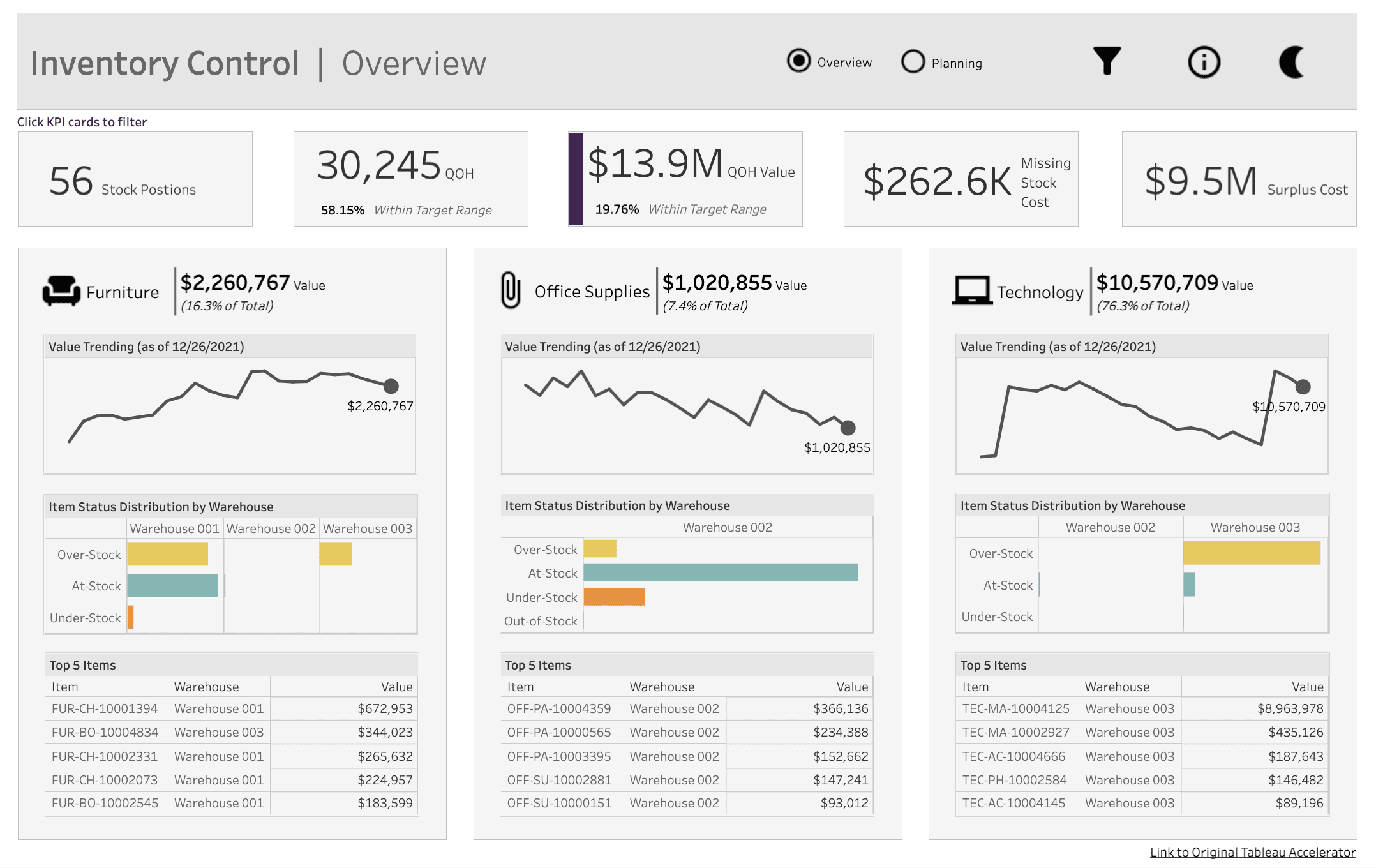Enable dark mode with the moon icon
This screenshot has height=868, width=1376.
pyautogui.click(x=1290, y=62)
